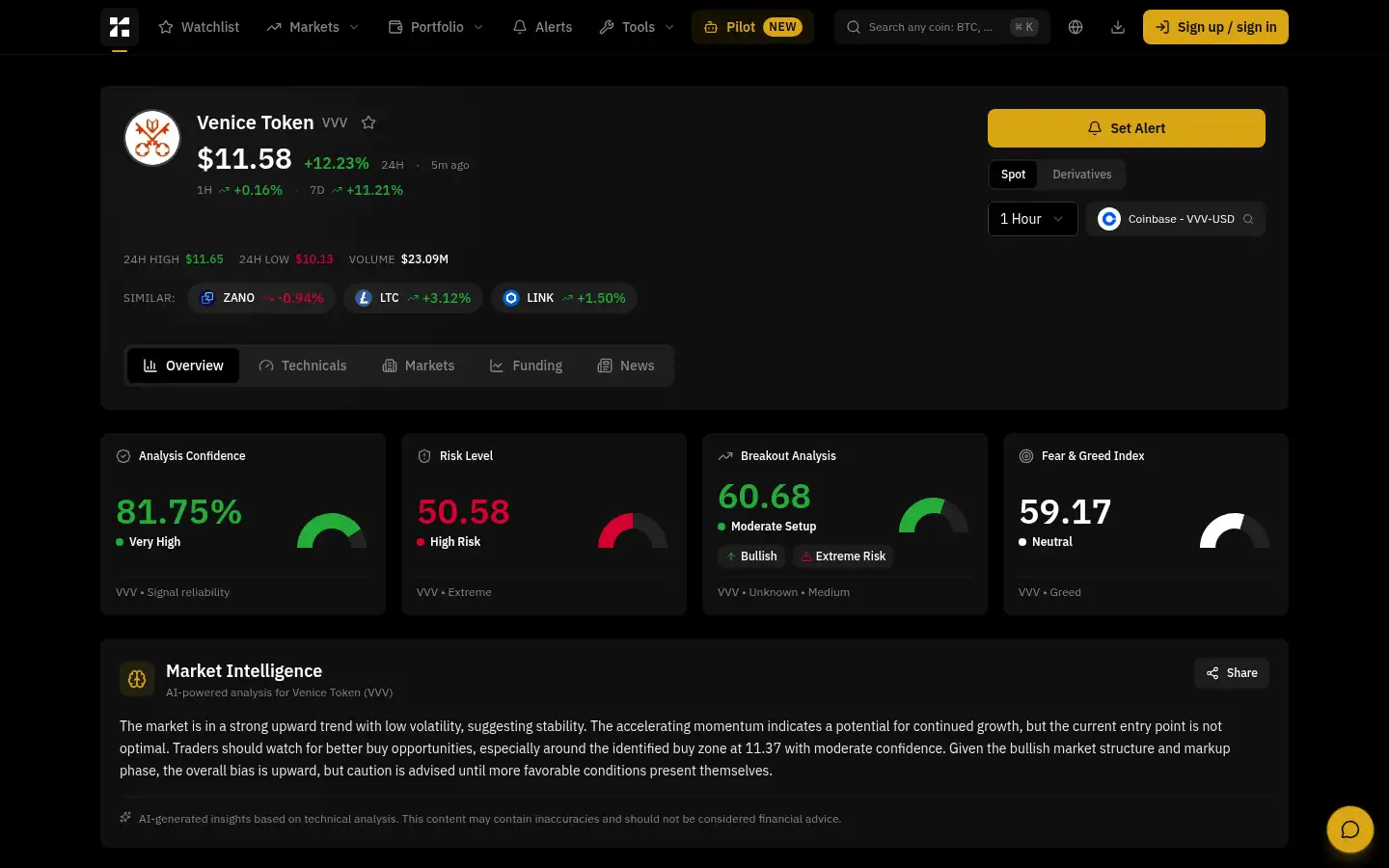This screenshot has height=868, width=1389.
Task: Click the 24H HIGH $11.65 value
Action: [x=204, y=259]
